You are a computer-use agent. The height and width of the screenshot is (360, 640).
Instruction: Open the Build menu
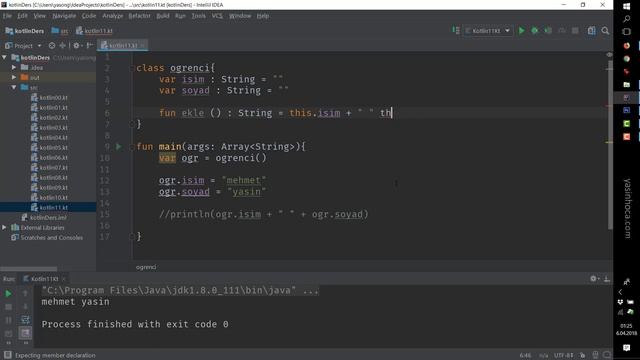point(162,16)
